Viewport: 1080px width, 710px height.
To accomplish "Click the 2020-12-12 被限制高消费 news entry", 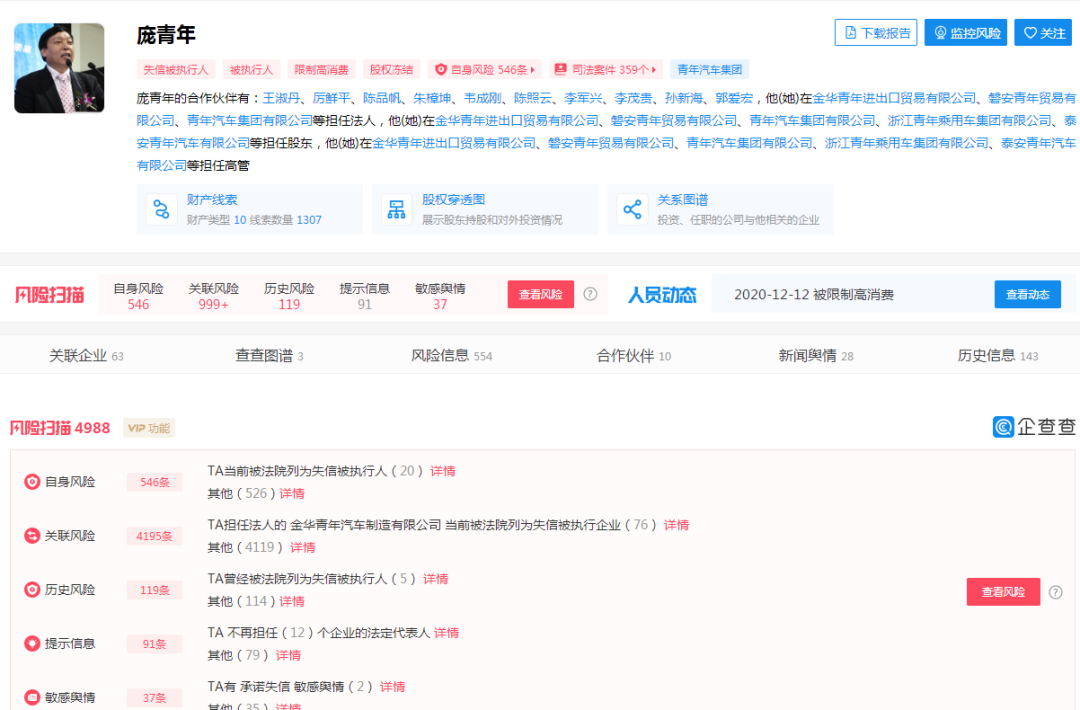I will [813, 295].
